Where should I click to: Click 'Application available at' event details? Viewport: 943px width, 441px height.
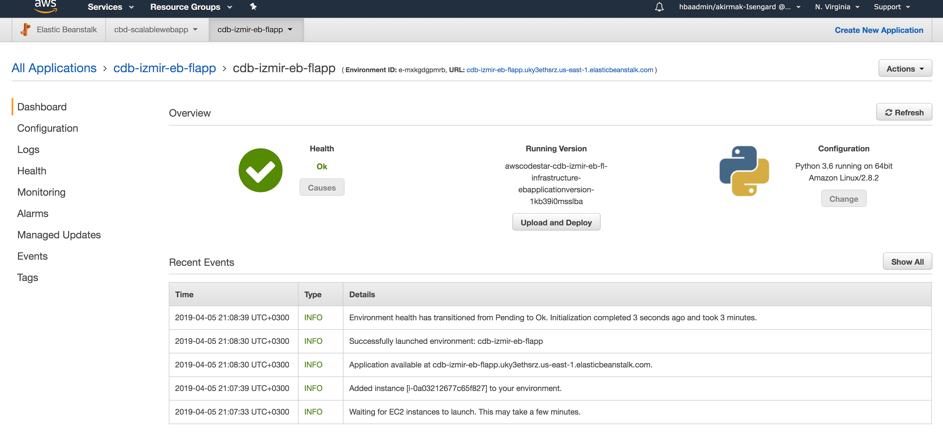tap(501, 365)
